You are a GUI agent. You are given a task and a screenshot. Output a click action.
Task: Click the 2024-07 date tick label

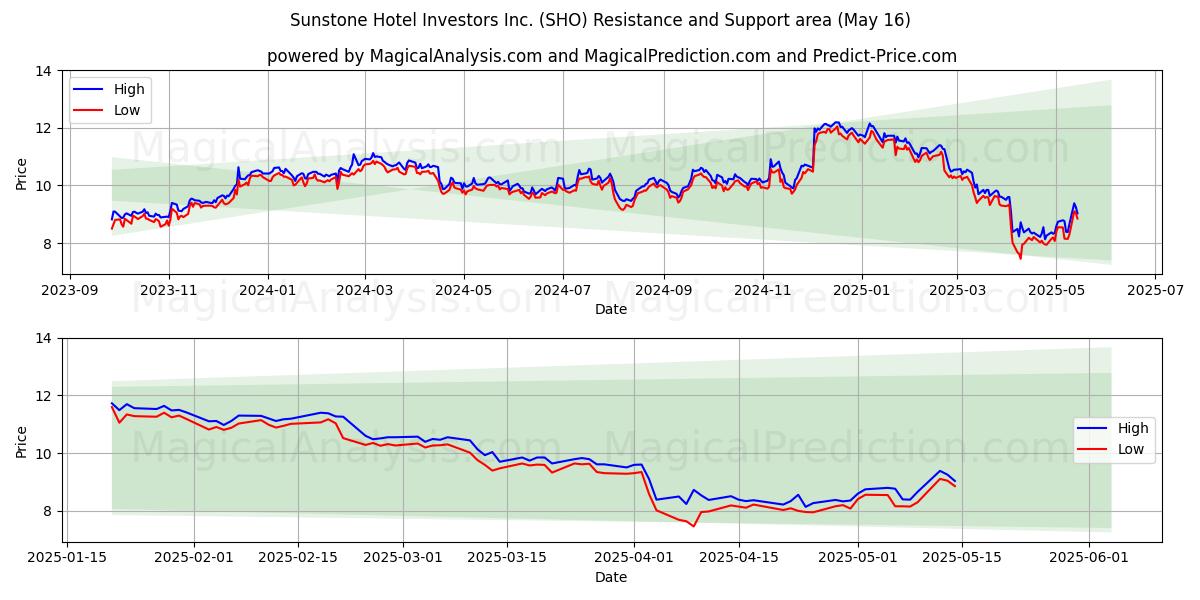(563, 291)
